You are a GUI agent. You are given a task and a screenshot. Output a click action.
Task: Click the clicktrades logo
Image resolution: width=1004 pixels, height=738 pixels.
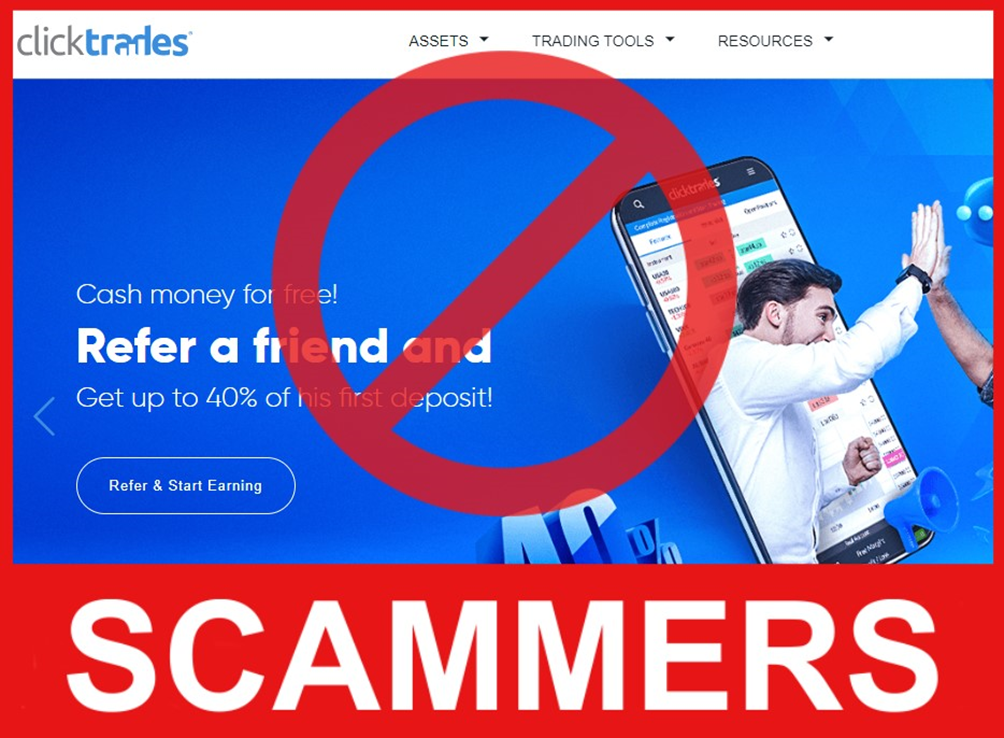[104, 42]
